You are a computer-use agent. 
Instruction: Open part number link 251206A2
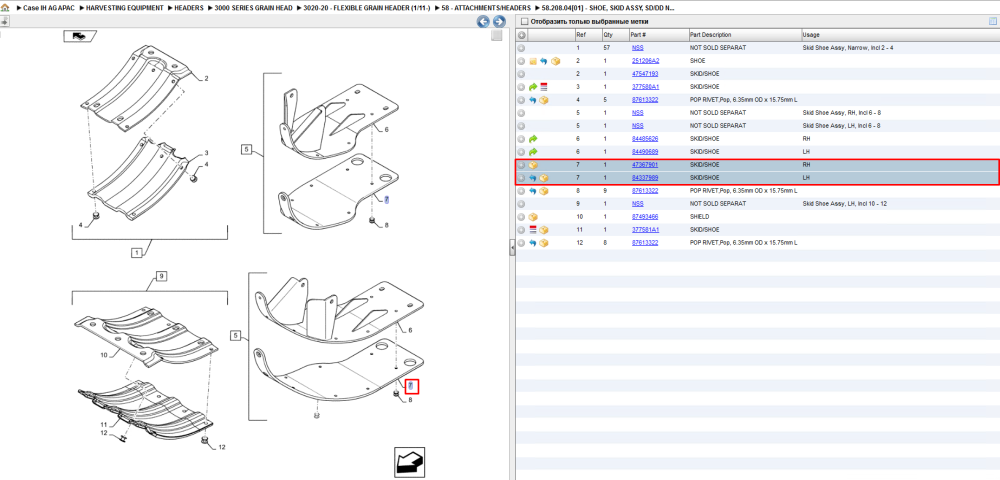tap(645, 61)
